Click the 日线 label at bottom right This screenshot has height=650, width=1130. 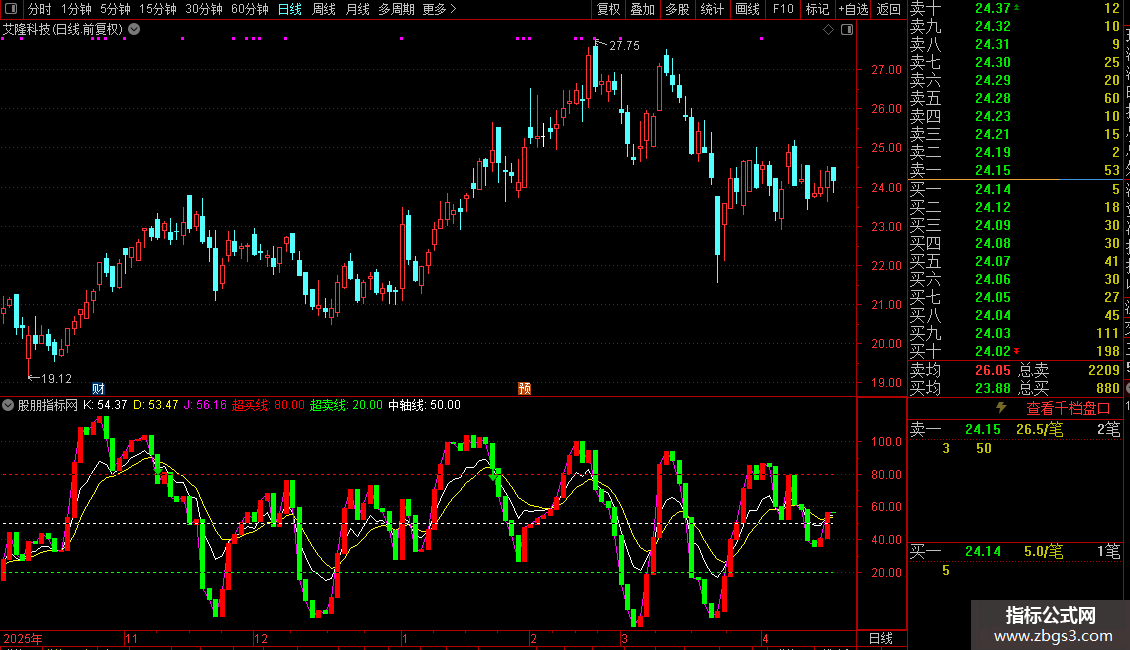coord(881,638)
